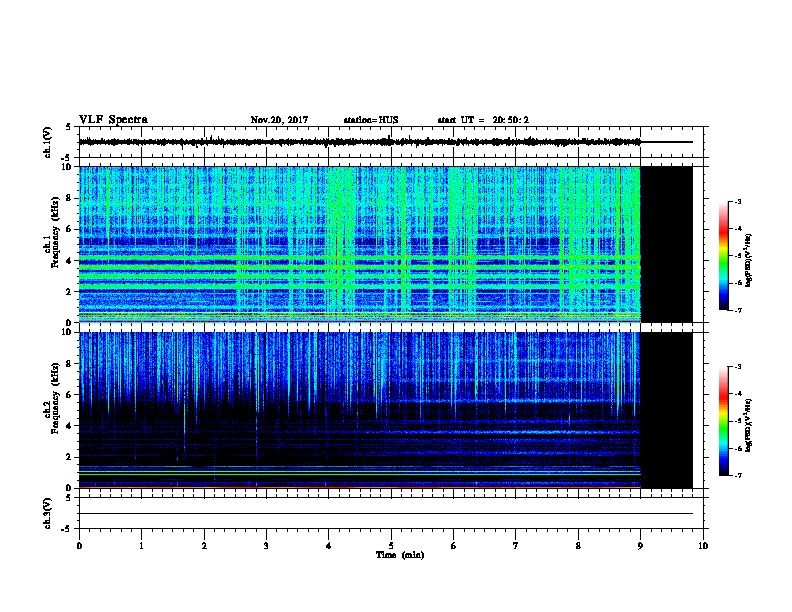Click the "4" kHz tick on ch.2 spectrogram axis
The width and height of the screenshot is (792, 612).
[70, 426]
